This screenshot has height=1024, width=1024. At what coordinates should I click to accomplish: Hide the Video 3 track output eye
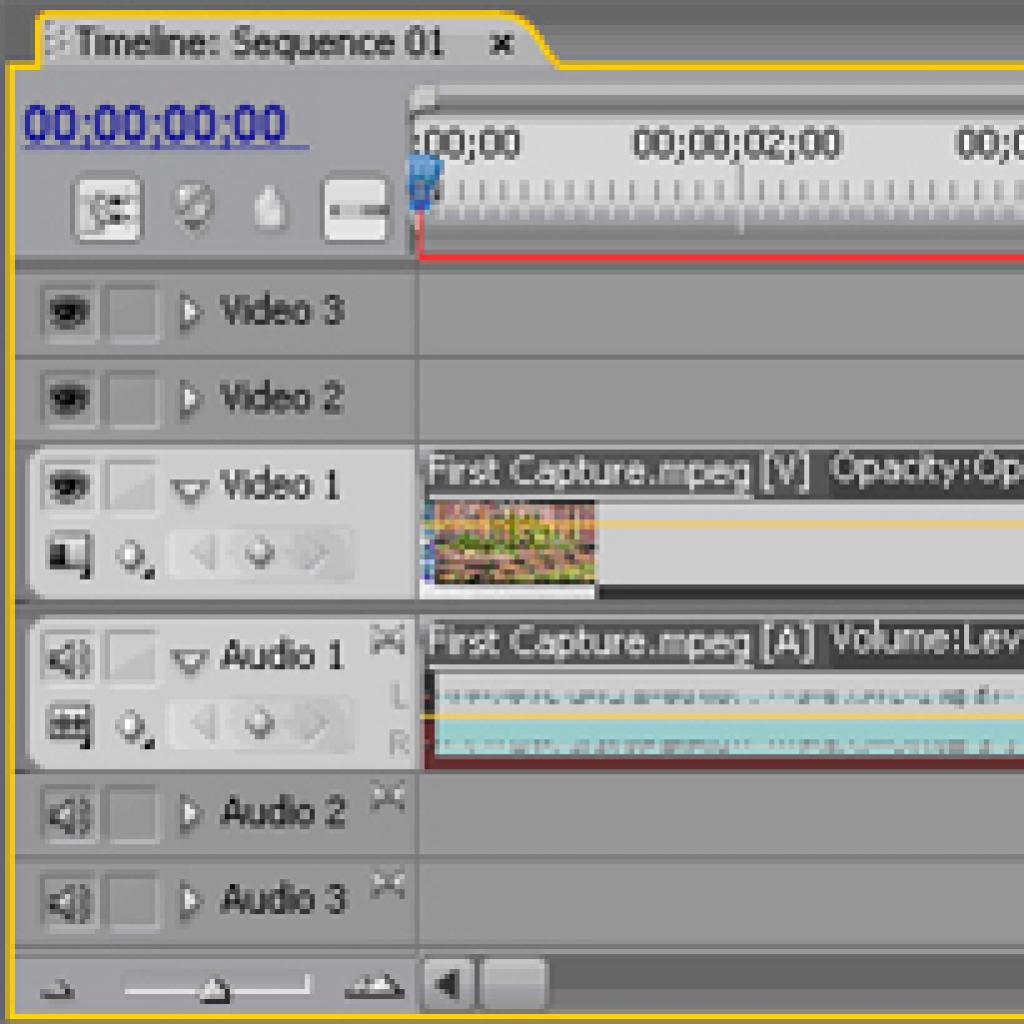[x=69, y=312]
